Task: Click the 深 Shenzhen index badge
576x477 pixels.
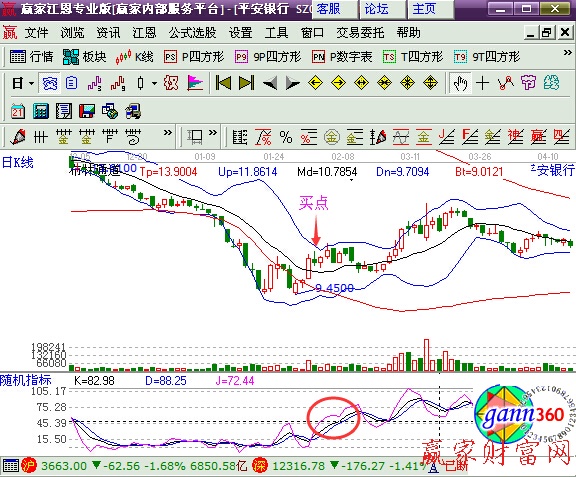Action: 260,466
